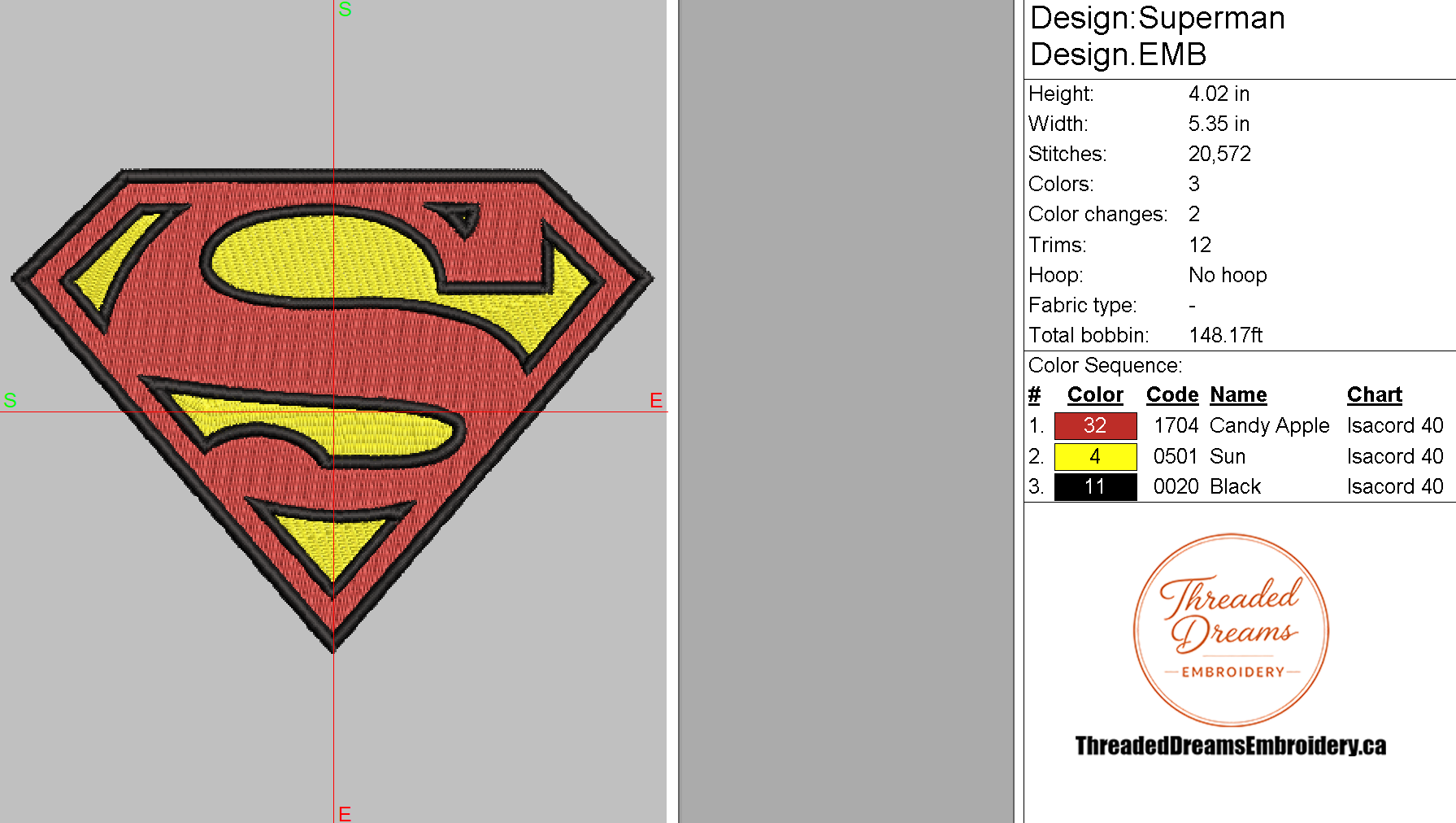Click the Design:Superman Design.EMB title
Image resolution: width=1456 pixels, height=823 pixels.
pyautogui.click(x=1157, y=36)
